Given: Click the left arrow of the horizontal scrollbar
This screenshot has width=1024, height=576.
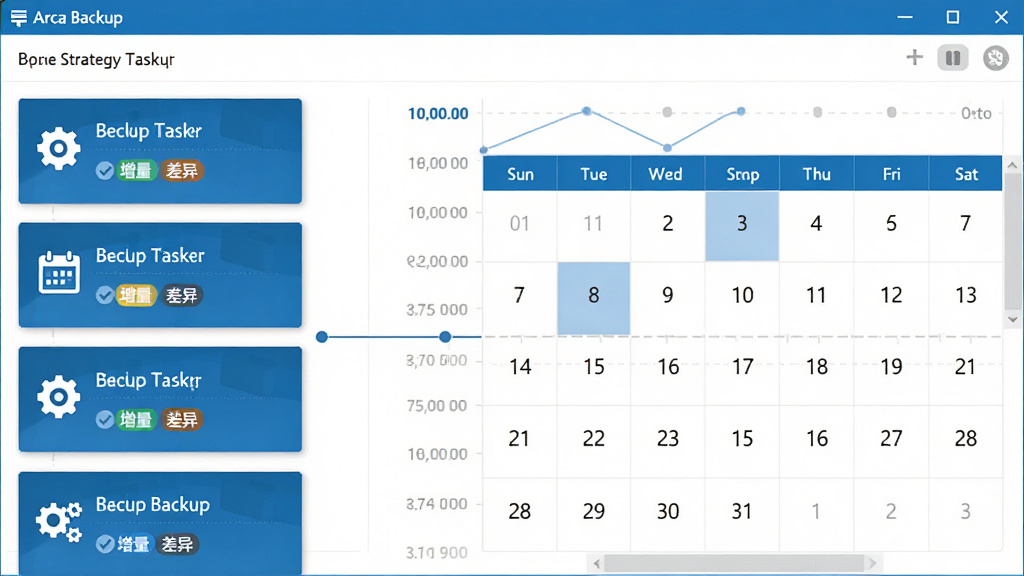Looking at the screenshot, I should (x=596, y=563).
